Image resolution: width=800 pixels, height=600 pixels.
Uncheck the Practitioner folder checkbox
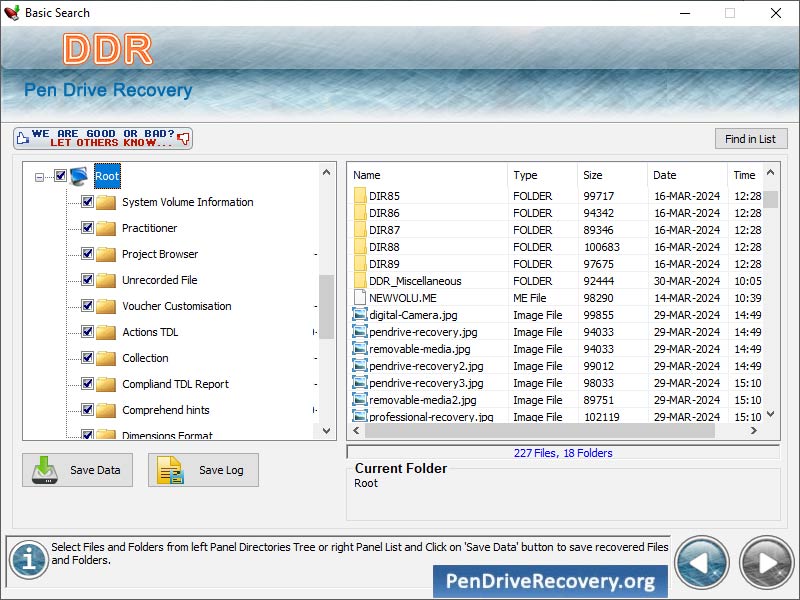click(85, 228)
